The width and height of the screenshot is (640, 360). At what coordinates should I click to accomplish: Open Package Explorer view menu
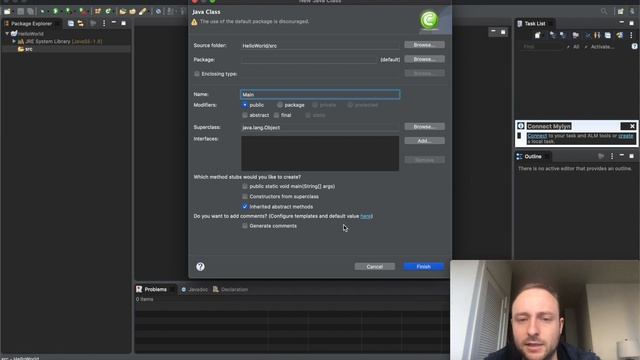click(x=104, y=23)
